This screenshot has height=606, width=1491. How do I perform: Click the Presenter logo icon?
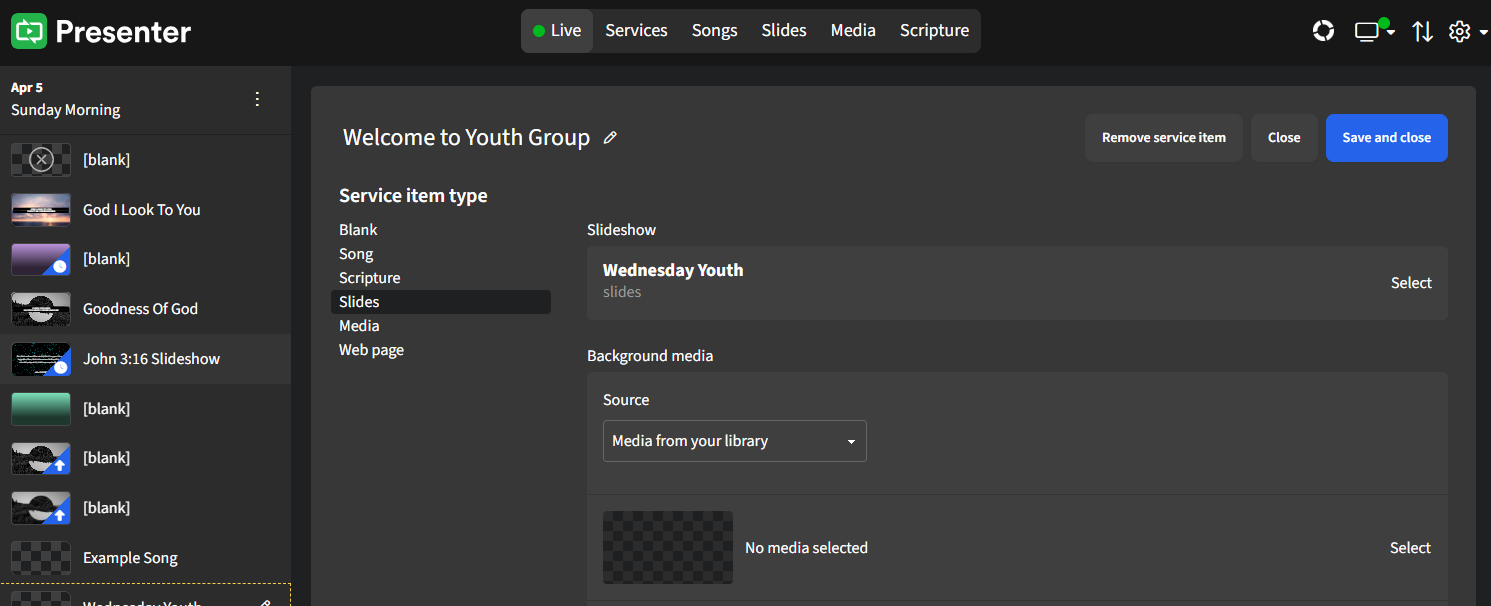[x=30, y=30]
